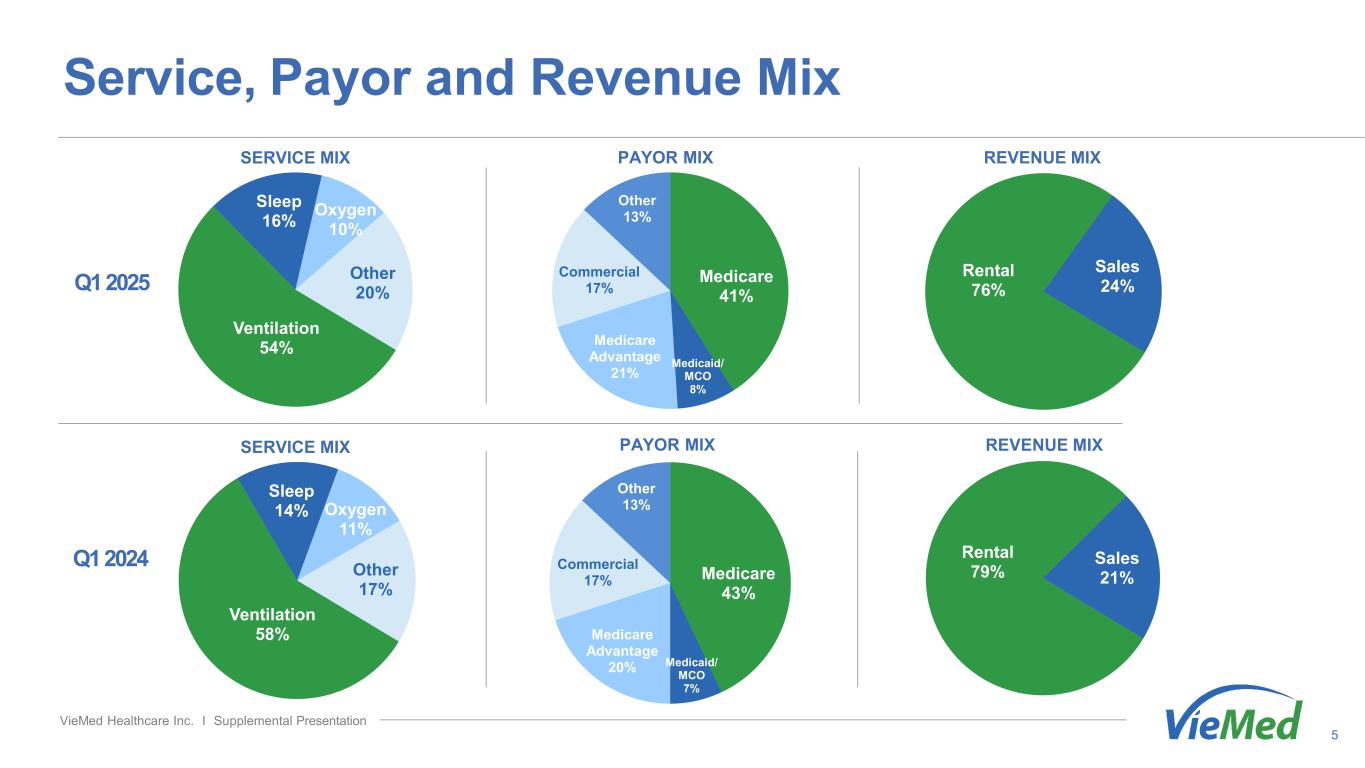Click the slide title Service, Payor and Revenue Mix

pyautogui.click(x=452, y=77)
